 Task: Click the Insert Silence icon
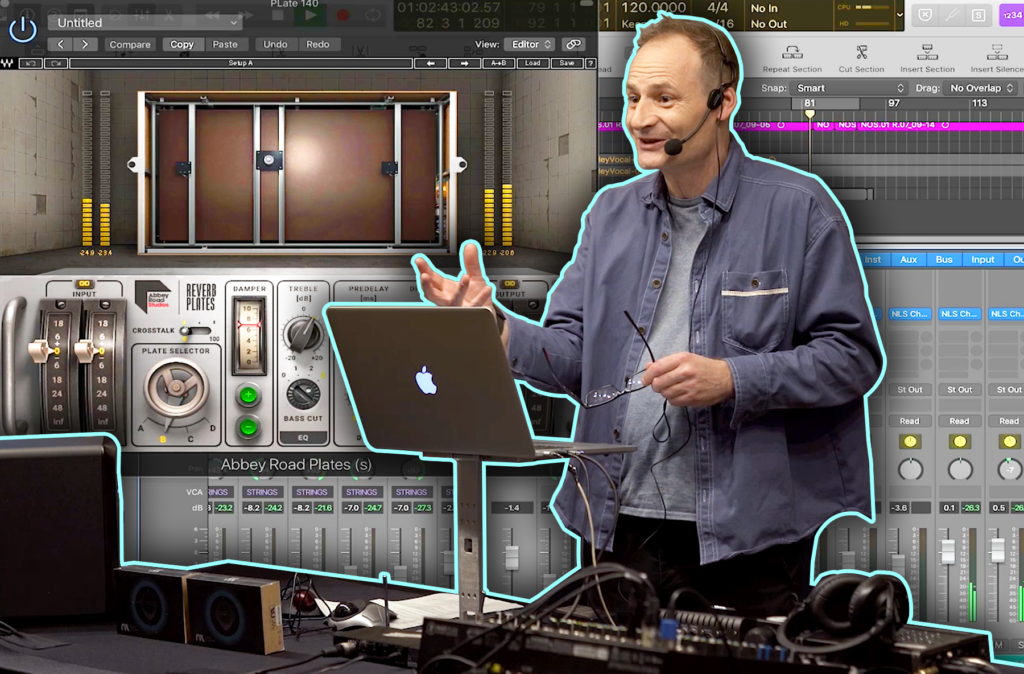click(997, 52)
